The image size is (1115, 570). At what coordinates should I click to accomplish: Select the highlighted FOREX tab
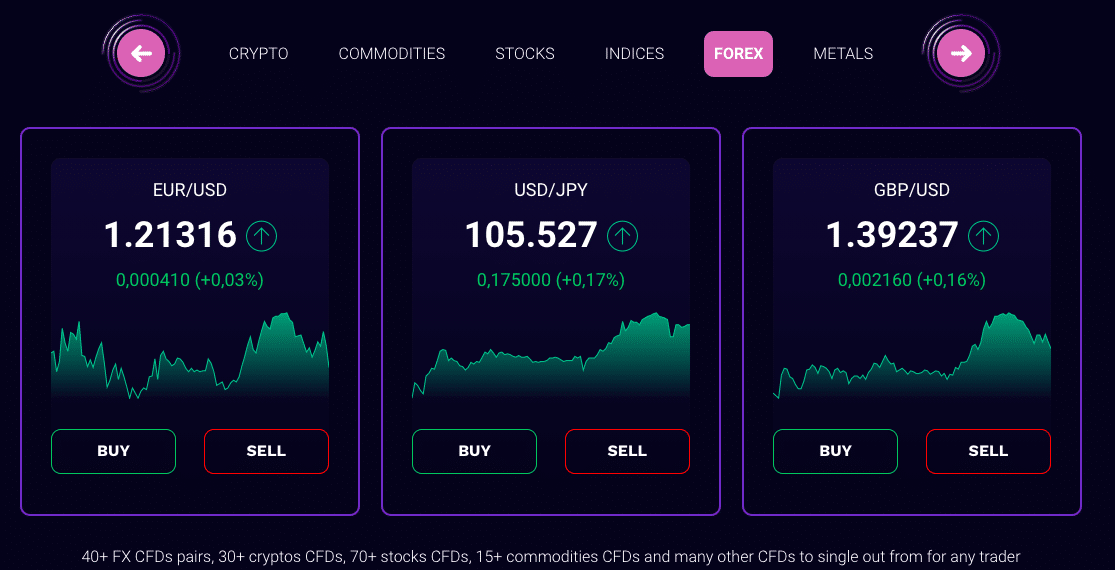[738, 54]
